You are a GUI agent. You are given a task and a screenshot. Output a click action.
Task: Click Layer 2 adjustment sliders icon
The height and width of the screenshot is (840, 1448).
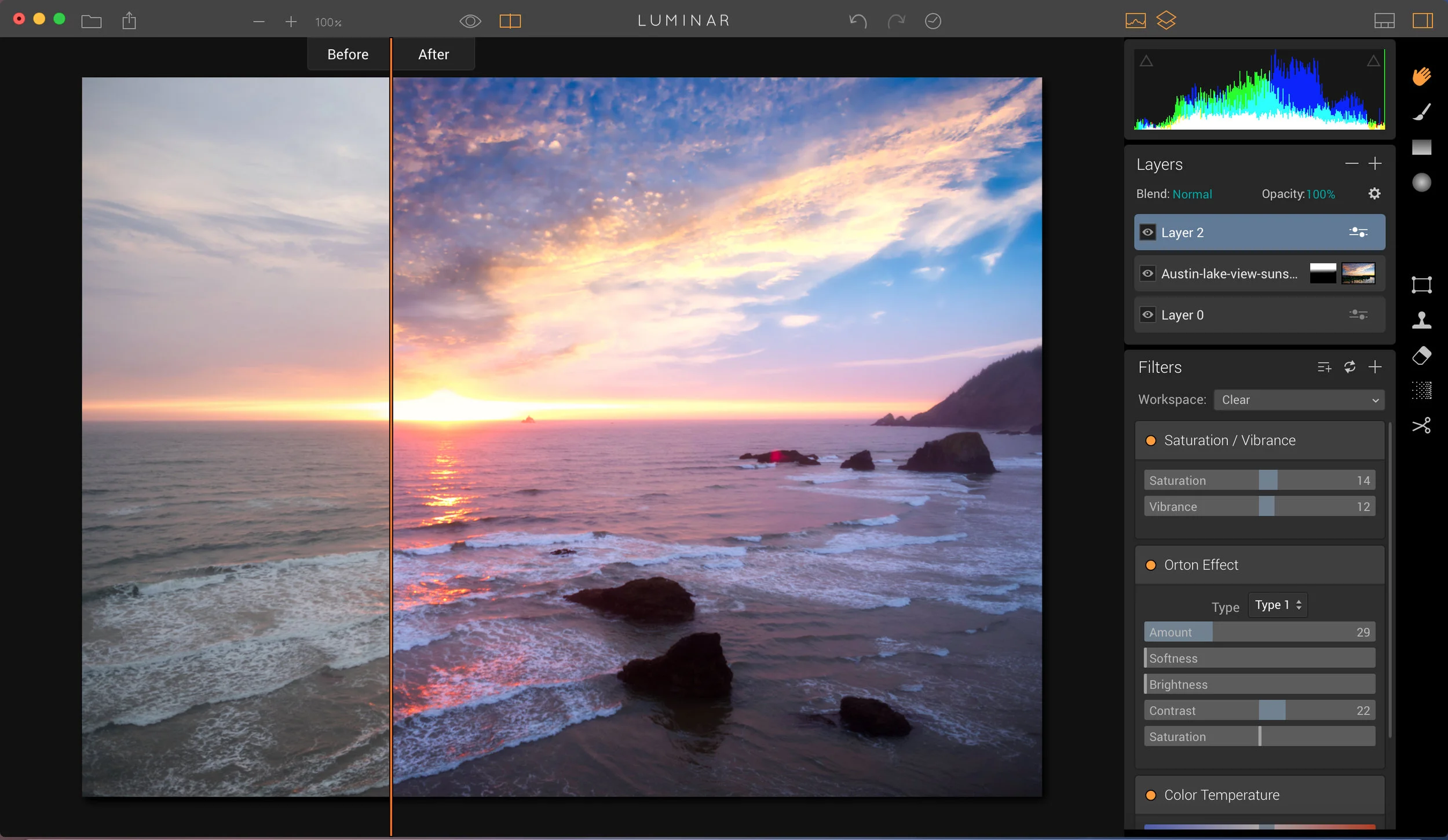tap(1358, 232)
